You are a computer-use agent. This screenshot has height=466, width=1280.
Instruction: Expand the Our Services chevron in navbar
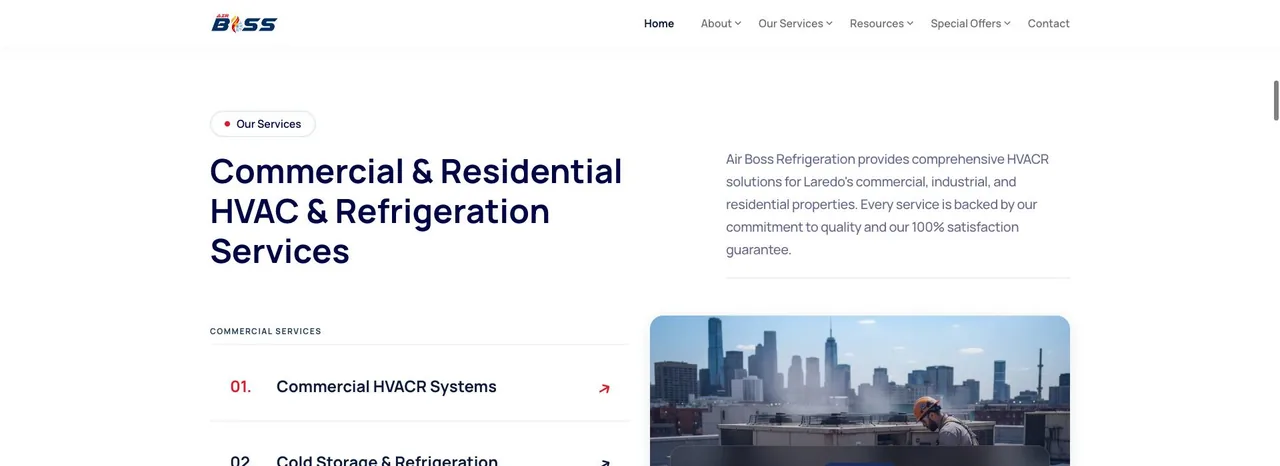click(x=829, y=23)
